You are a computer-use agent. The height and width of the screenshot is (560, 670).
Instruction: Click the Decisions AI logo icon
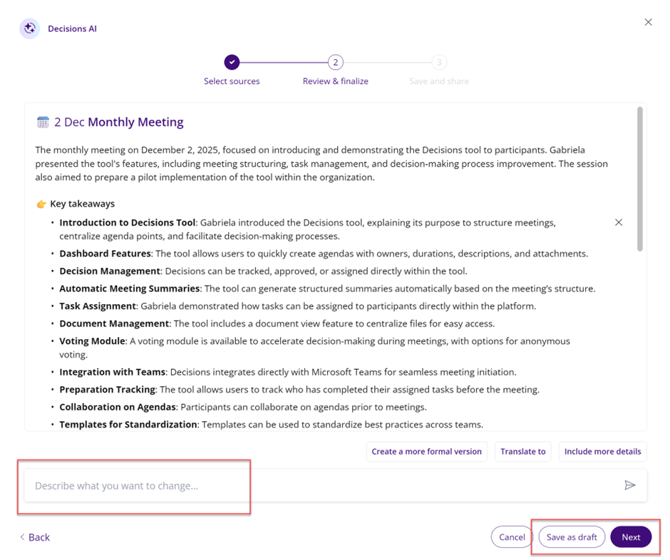coord(29,29)
